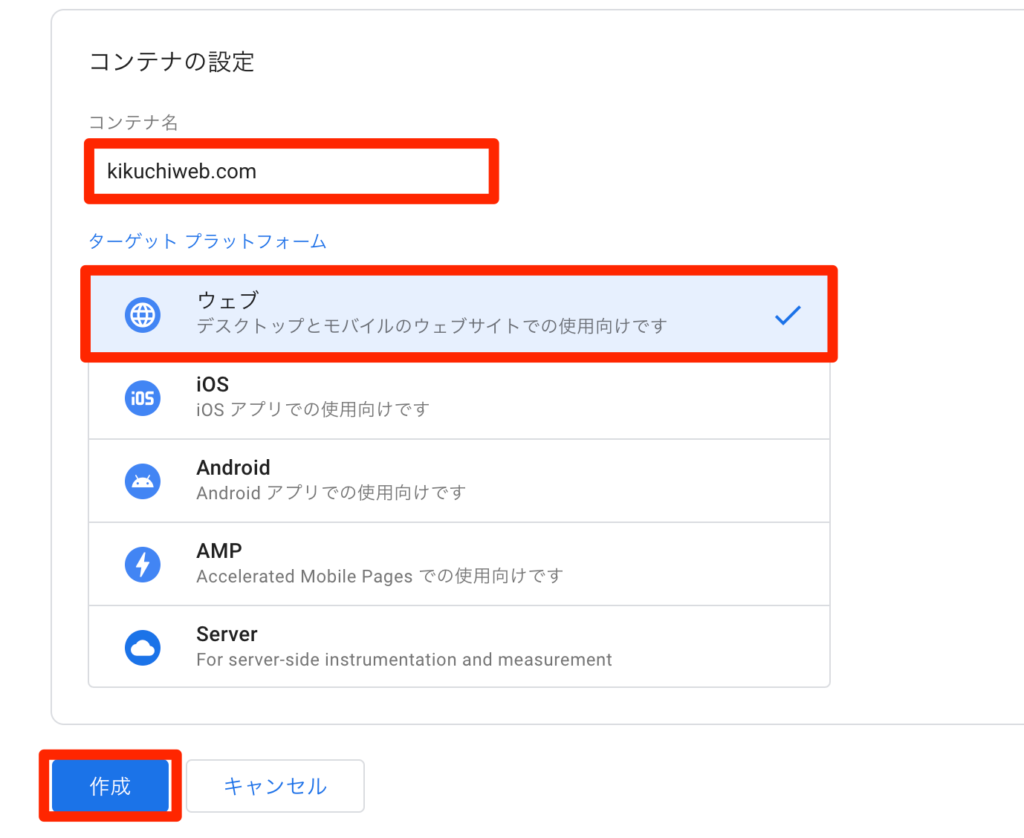
Task: Click the blue checkmark on the Web row
Action: click(788, 315)
